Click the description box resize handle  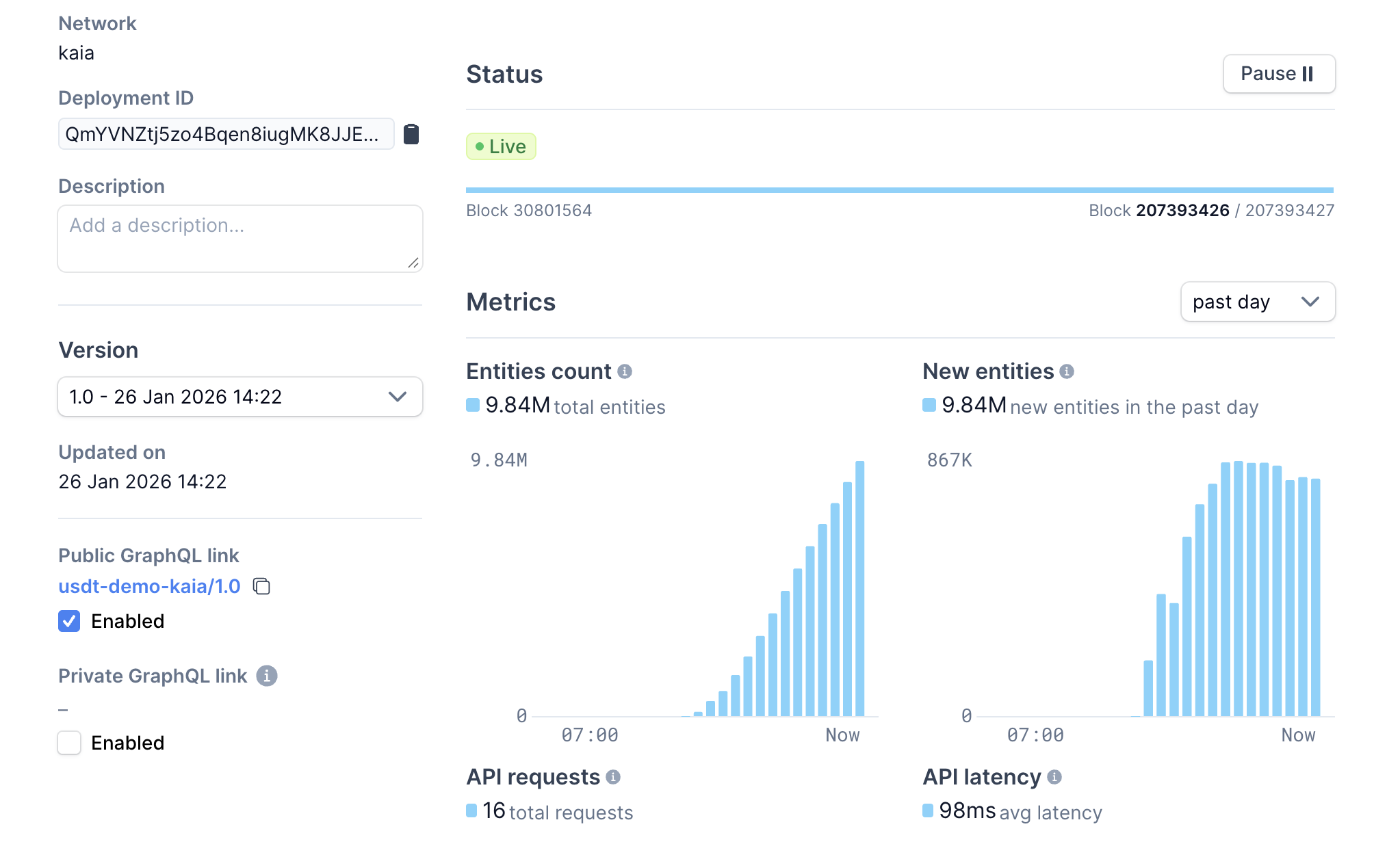pos(413,263)
